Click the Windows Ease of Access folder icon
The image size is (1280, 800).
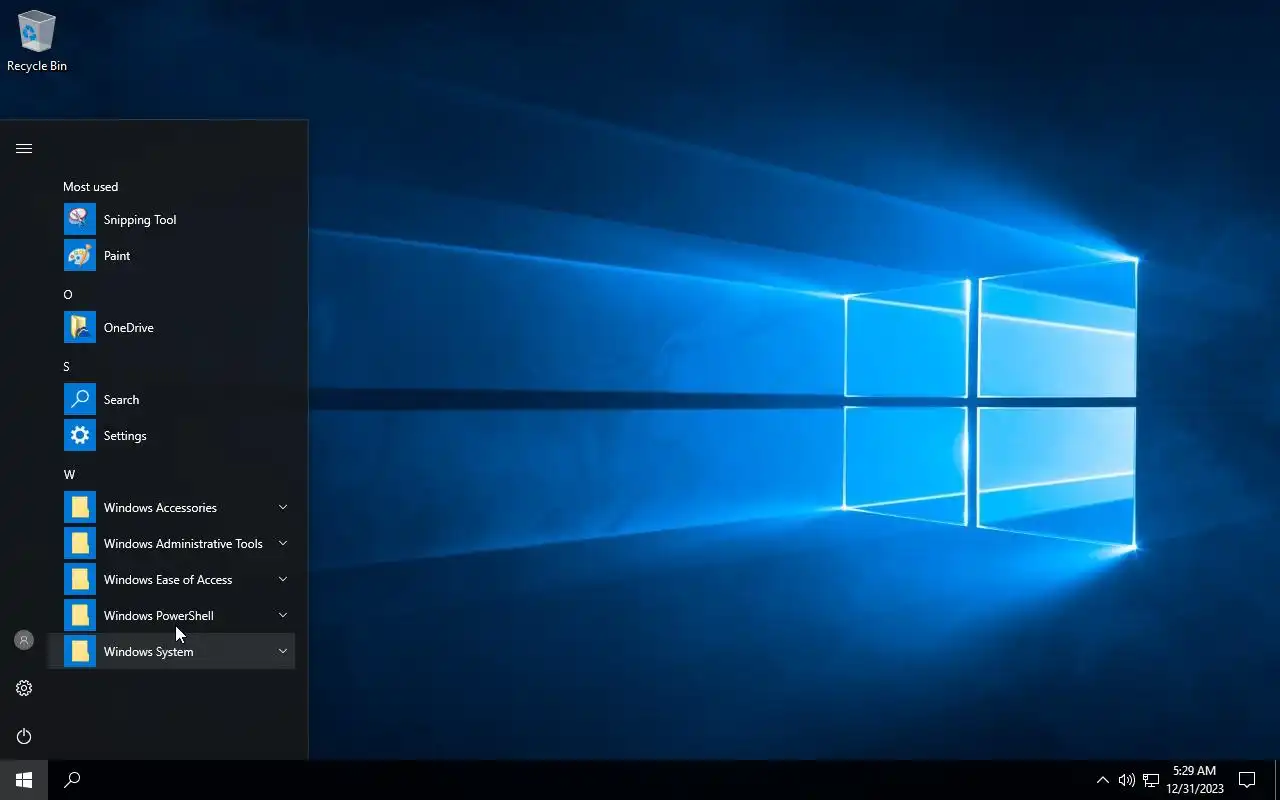(x=80, y=579)
